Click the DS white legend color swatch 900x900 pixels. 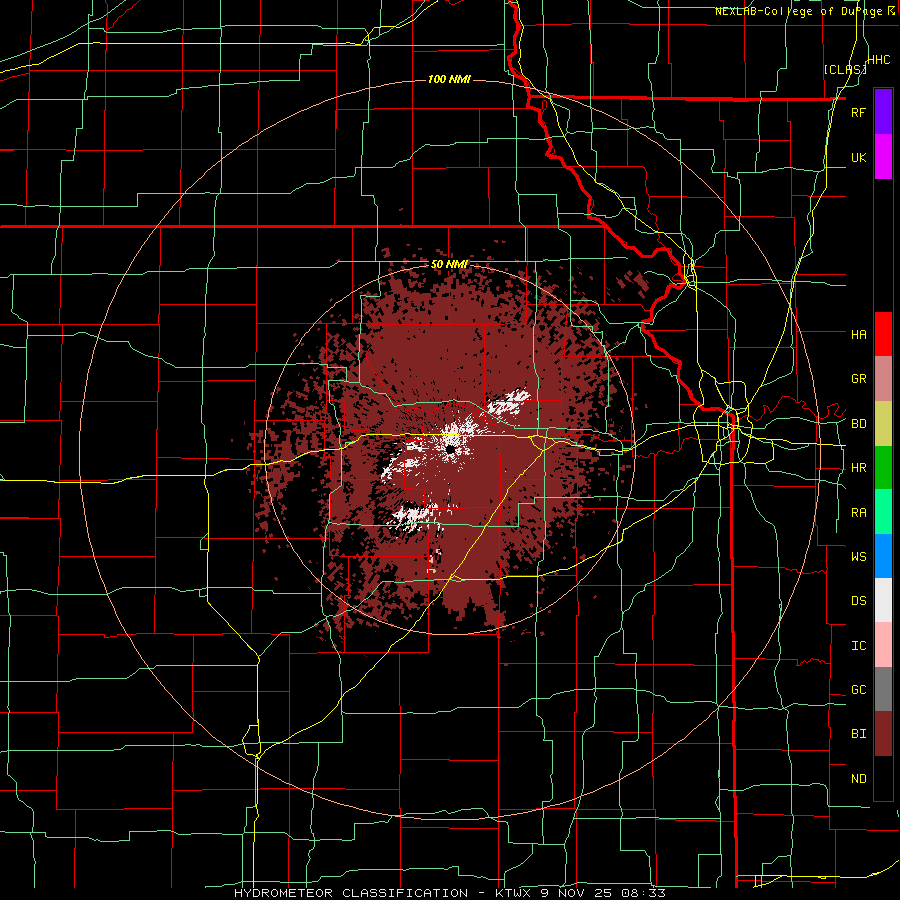[883, 600]
